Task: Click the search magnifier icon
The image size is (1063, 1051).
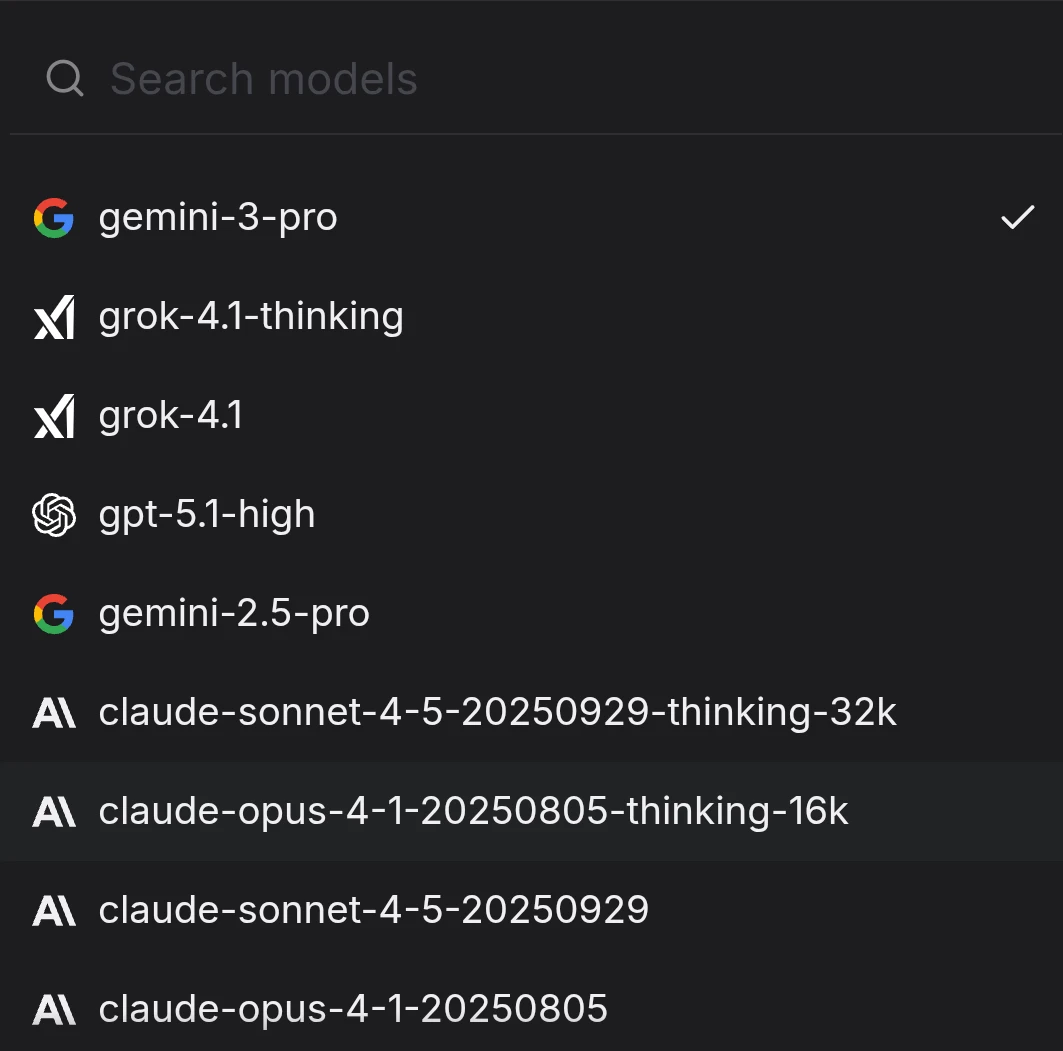Action: [x=65, y=79]
